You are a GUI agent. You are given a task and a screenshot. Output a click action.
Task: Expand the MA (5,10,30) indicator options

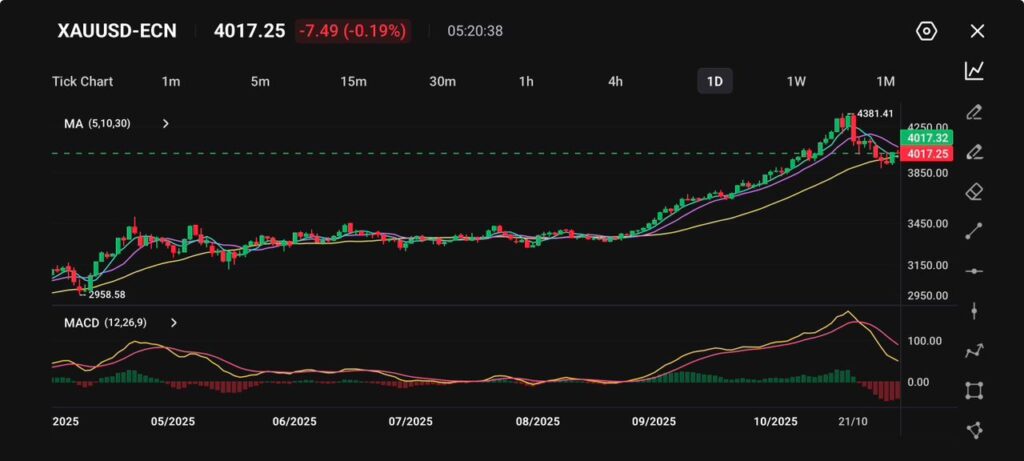pos(166,124)
